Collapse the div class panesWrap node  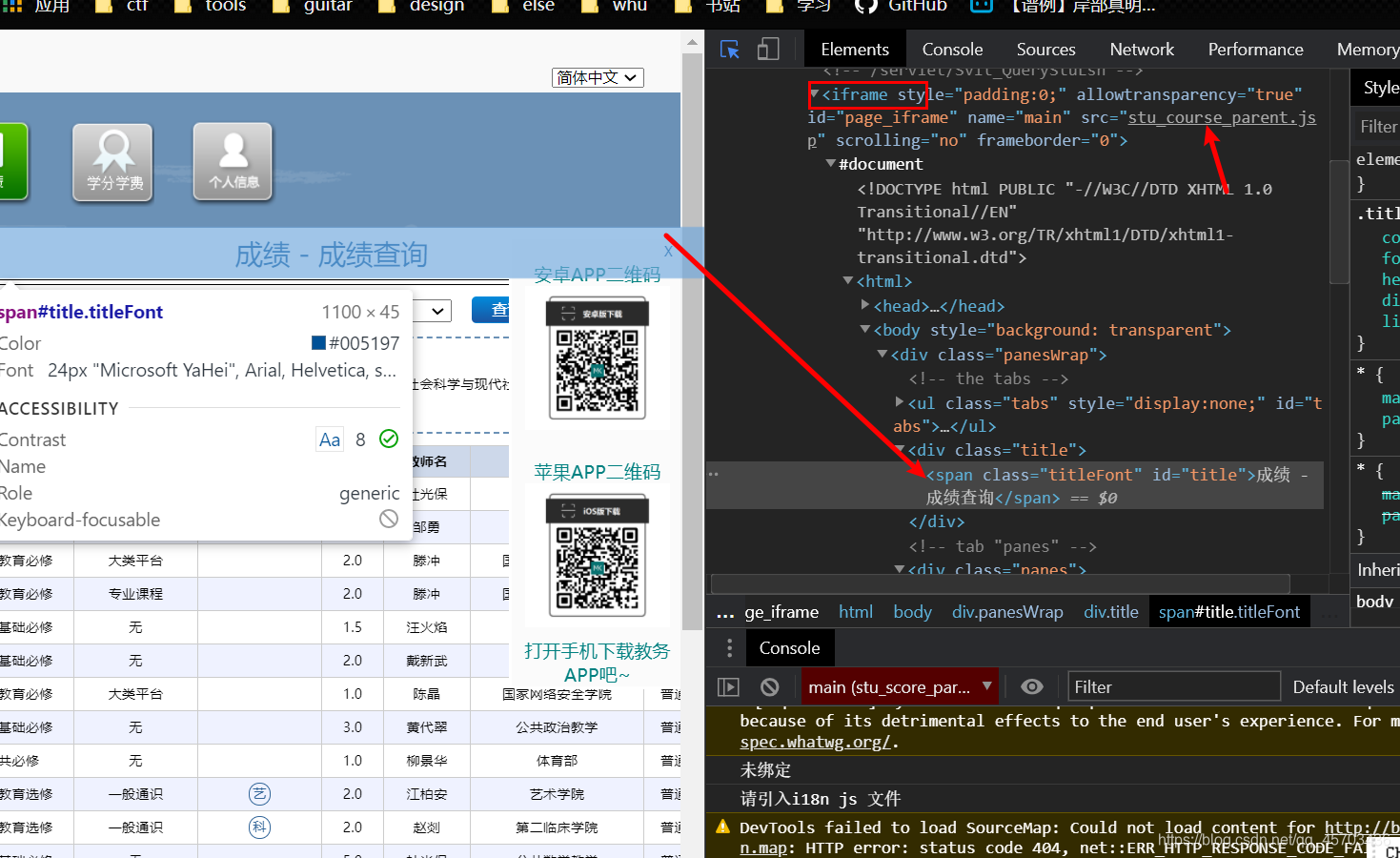click(883, 355)
